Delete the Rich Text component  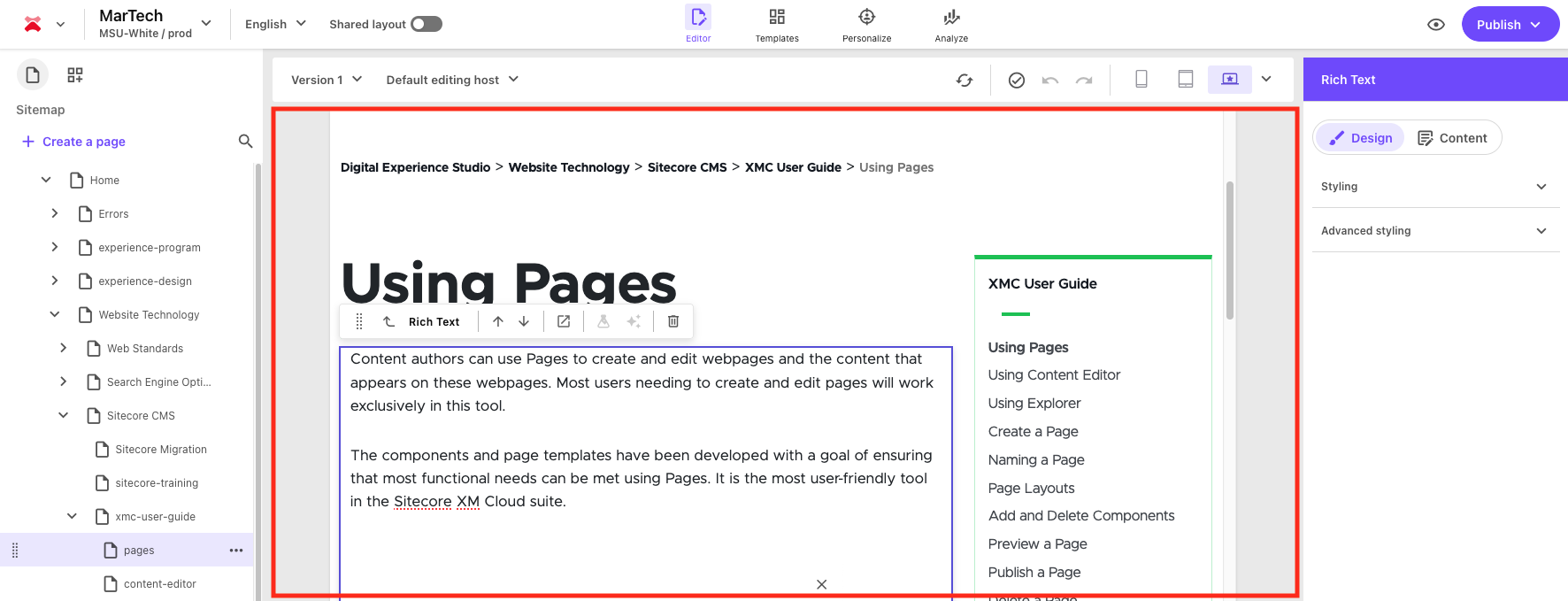tap(673, 321)
